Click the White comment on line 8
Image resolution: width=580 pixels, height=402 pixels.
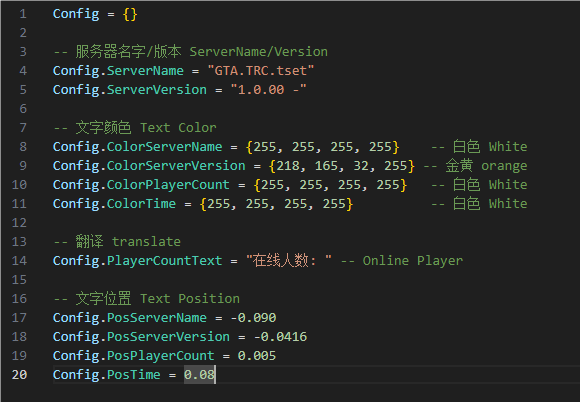tap(479, 146)
